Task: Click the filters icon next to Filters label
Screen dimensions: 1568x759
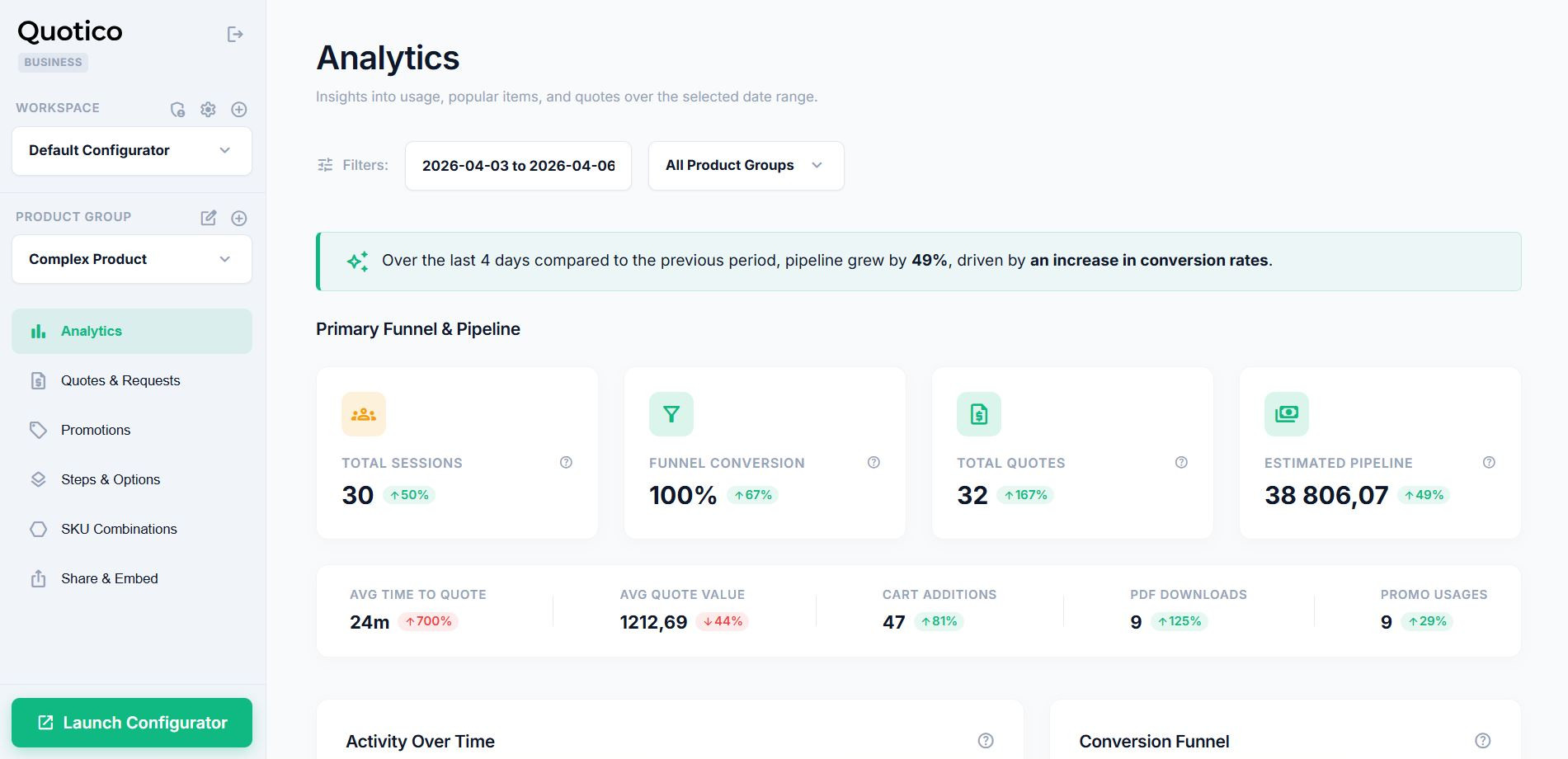Action: 325,165
